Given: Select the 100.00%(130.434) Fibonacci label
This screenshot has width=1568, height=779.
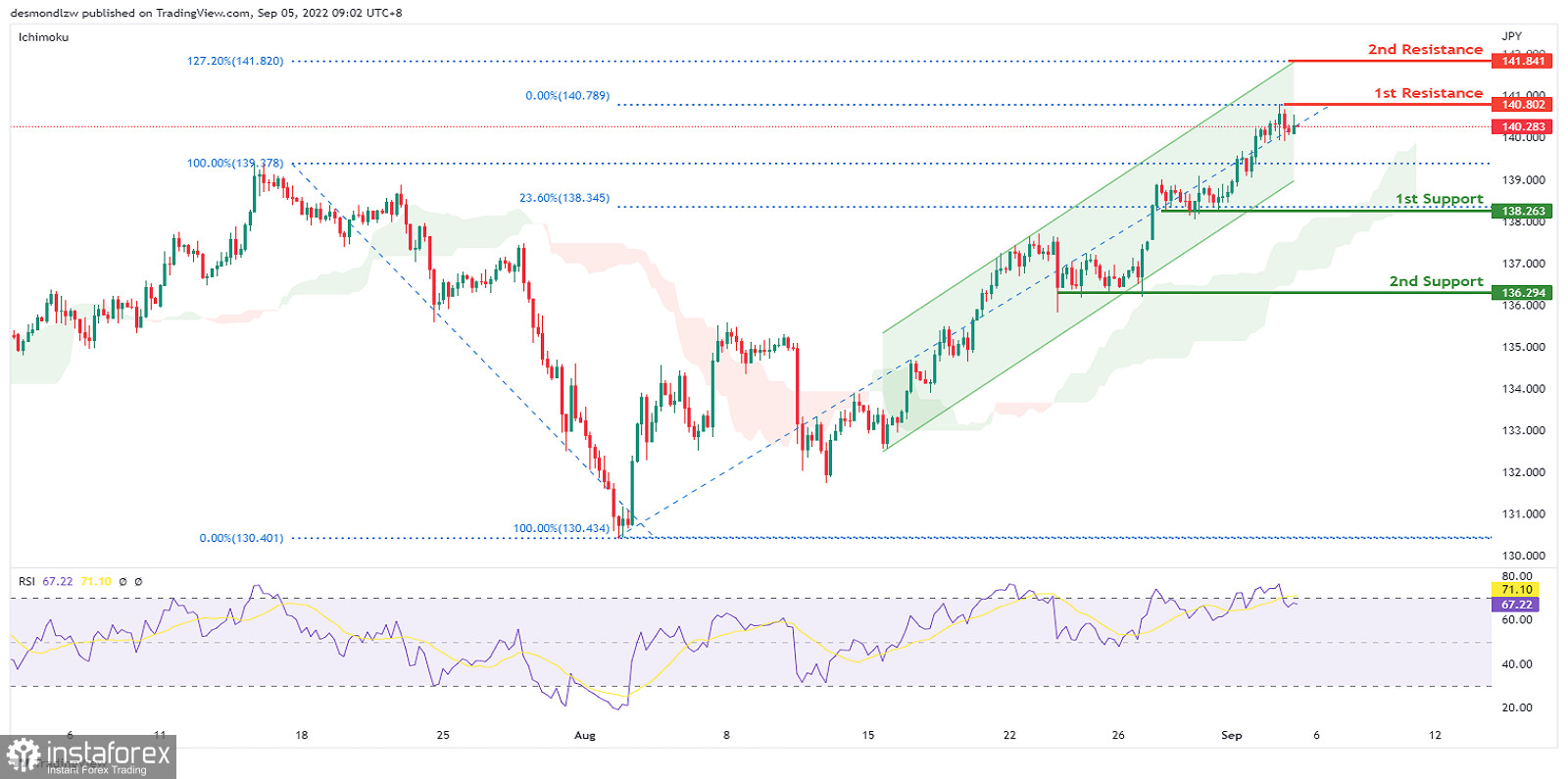Looking at the screenshot, I should tap(562, 528).
